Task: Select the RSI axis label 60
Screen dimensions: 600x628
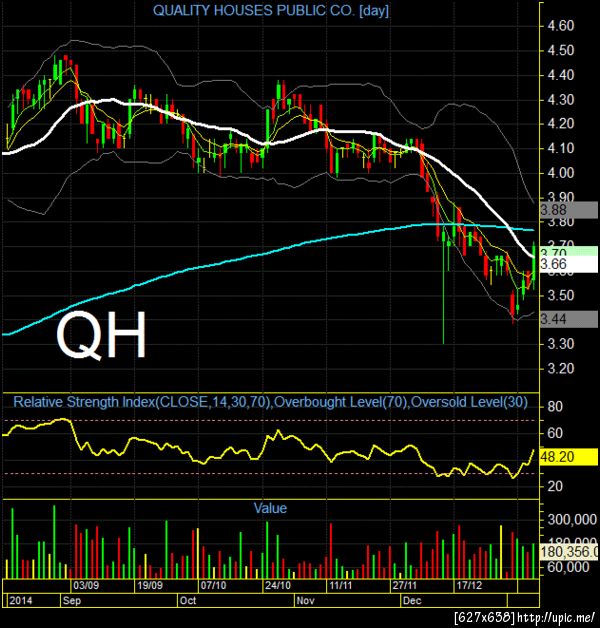Action: (x=555, y=433)
